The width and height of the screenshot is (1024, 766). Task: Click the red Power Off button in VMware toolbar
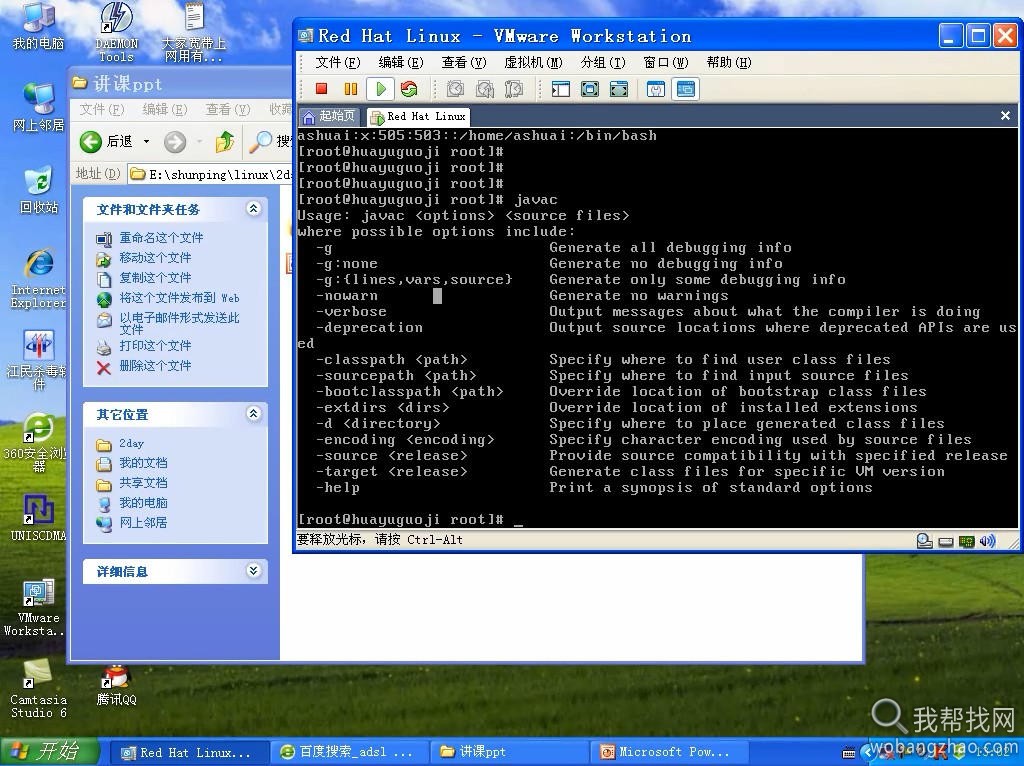coord(321,89)
